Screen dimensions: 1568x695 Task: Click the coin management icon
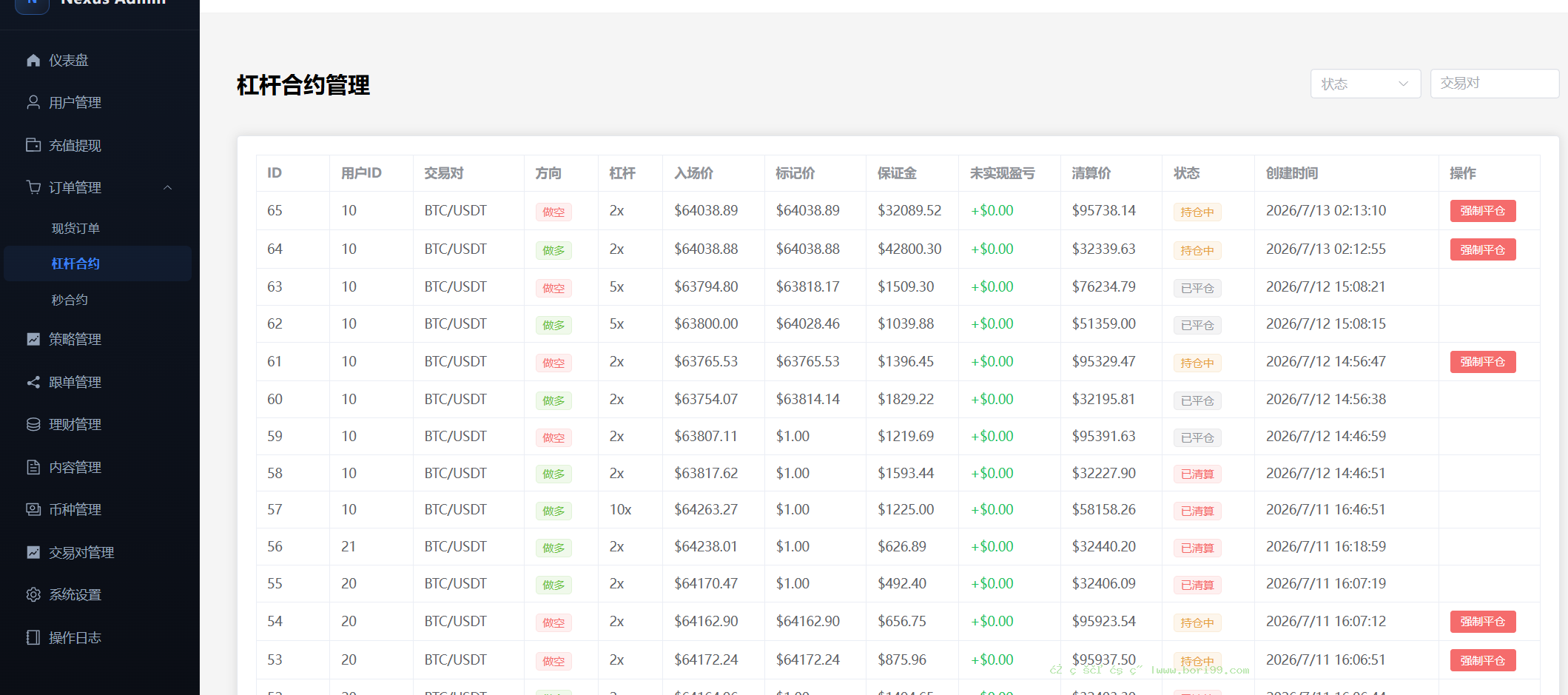tap(33, 509)
